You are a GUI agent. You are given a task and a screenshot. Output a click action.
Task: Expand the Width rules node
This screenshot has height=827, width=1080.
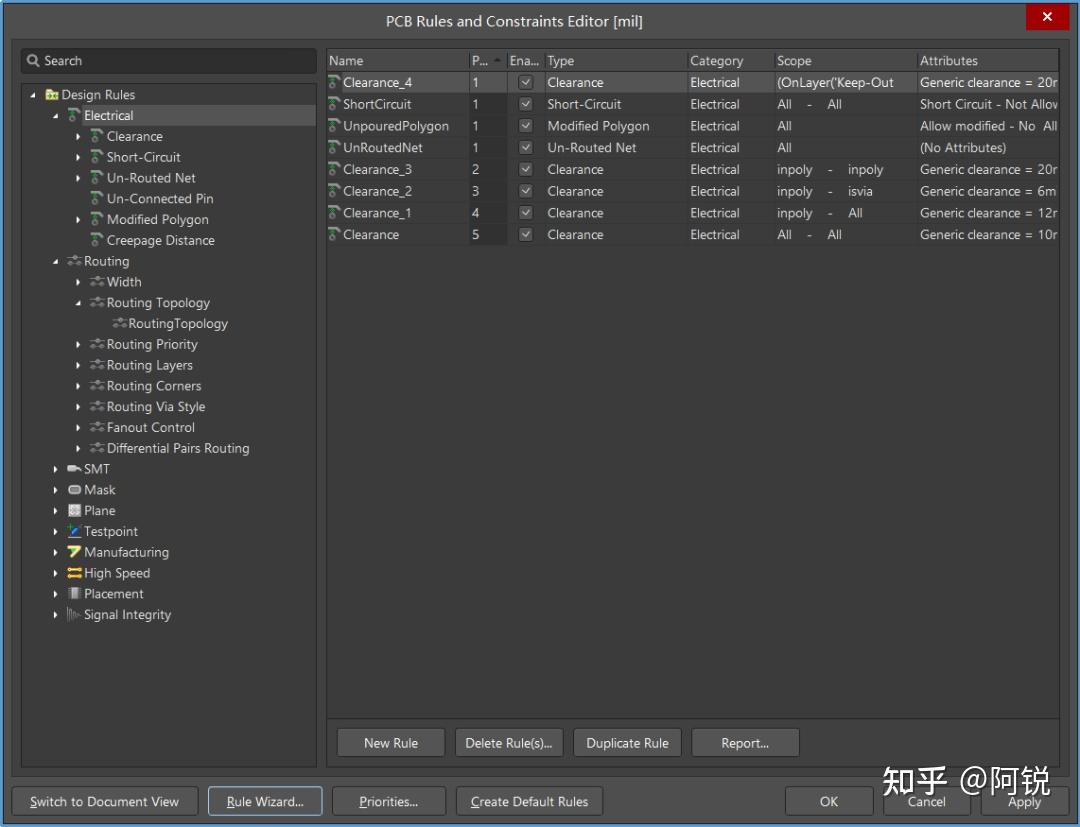click(x=80, y=281)
